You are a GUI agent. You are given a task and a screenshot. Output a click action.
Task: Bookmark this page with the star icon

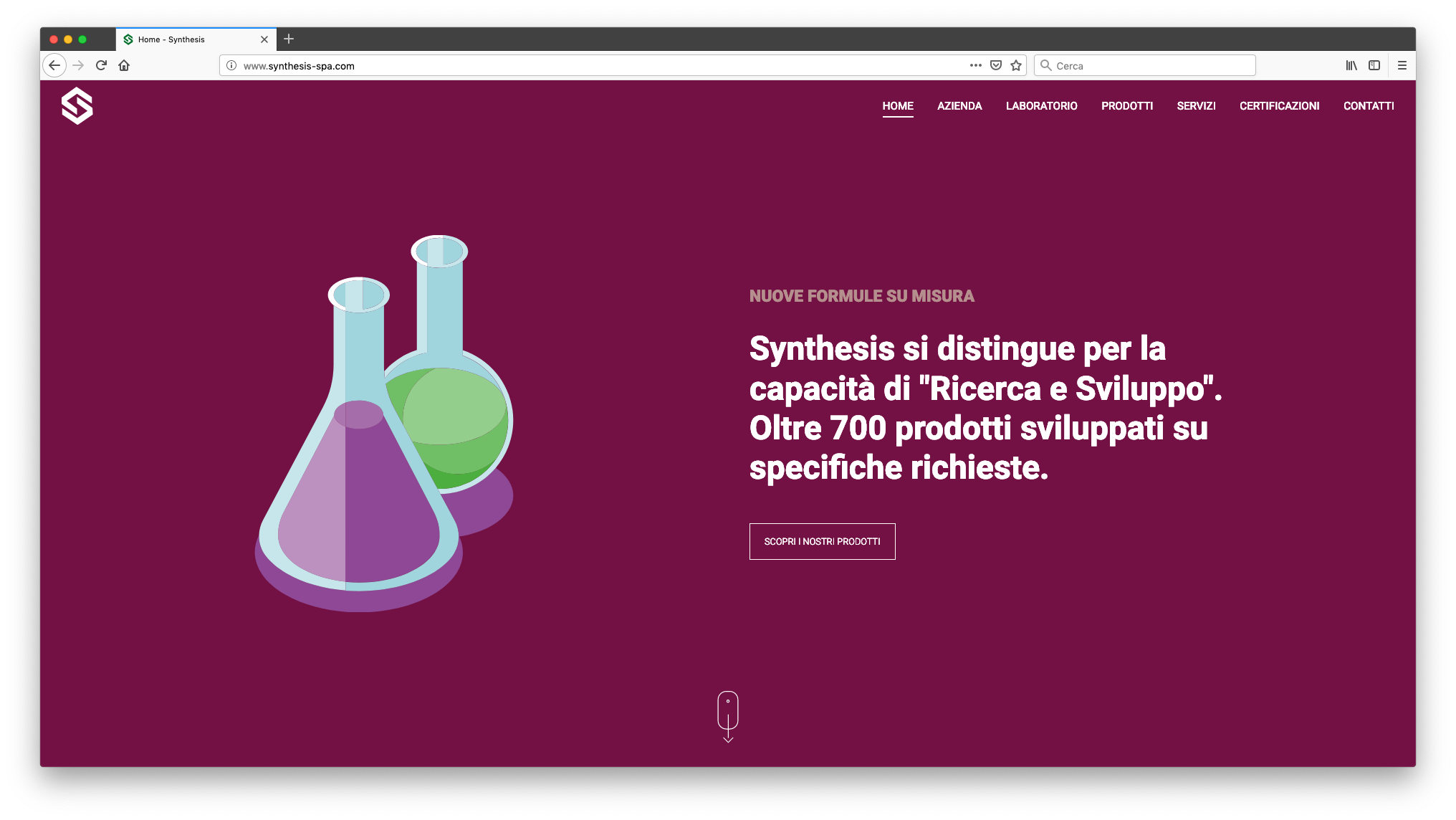pos(1016,65)
